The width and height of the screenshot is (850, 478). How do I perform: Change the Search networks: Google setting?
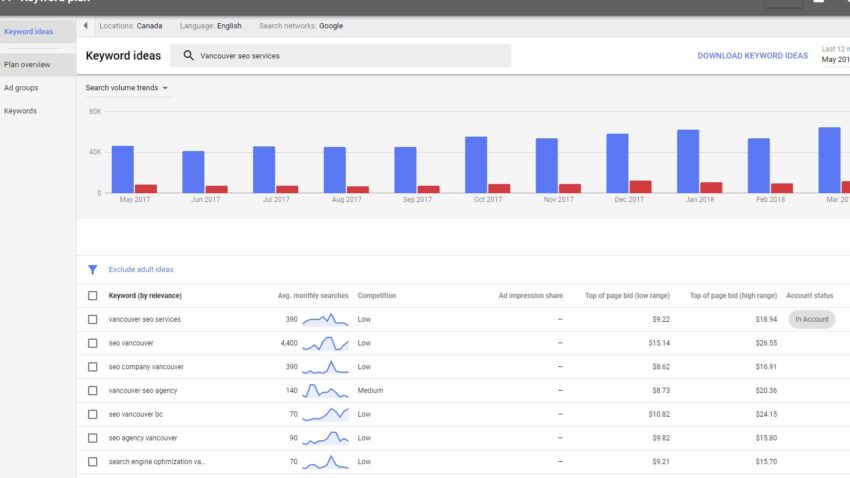[301, 25]
